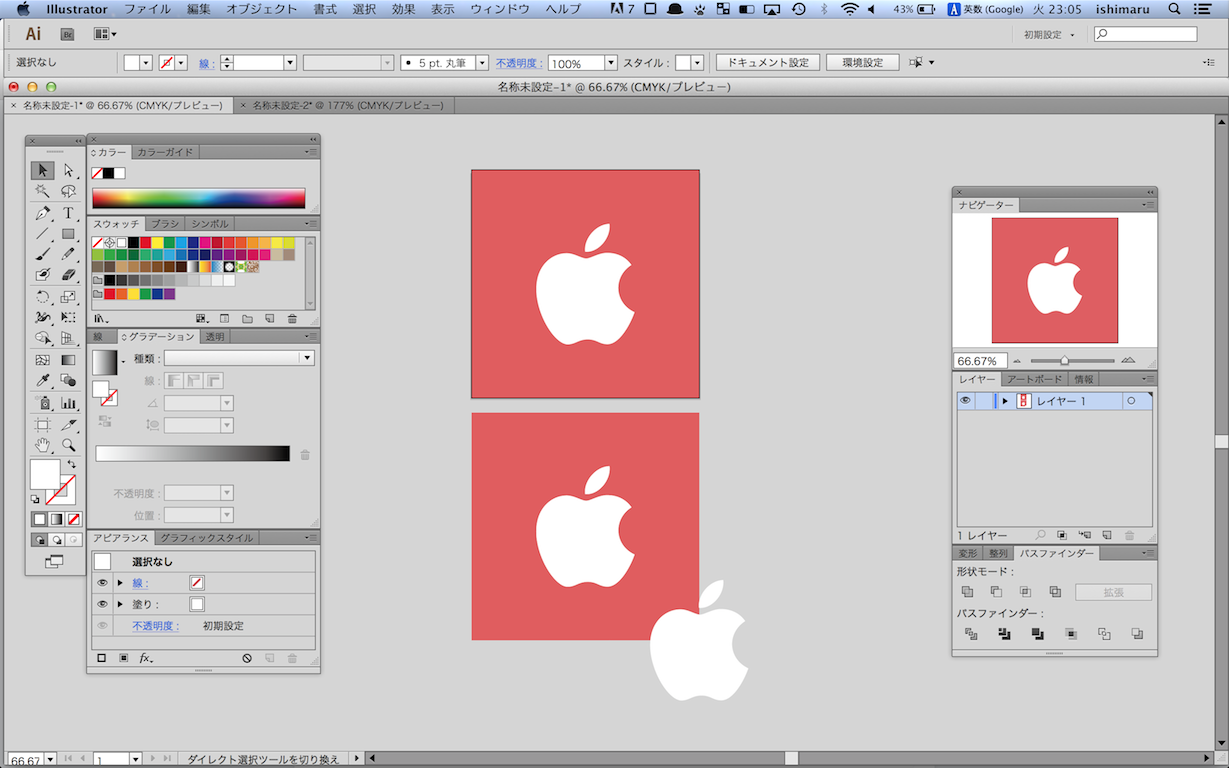Set fill to None mode button
The height and width of the screenshot is (768, 1229).
tap(74, 519)
